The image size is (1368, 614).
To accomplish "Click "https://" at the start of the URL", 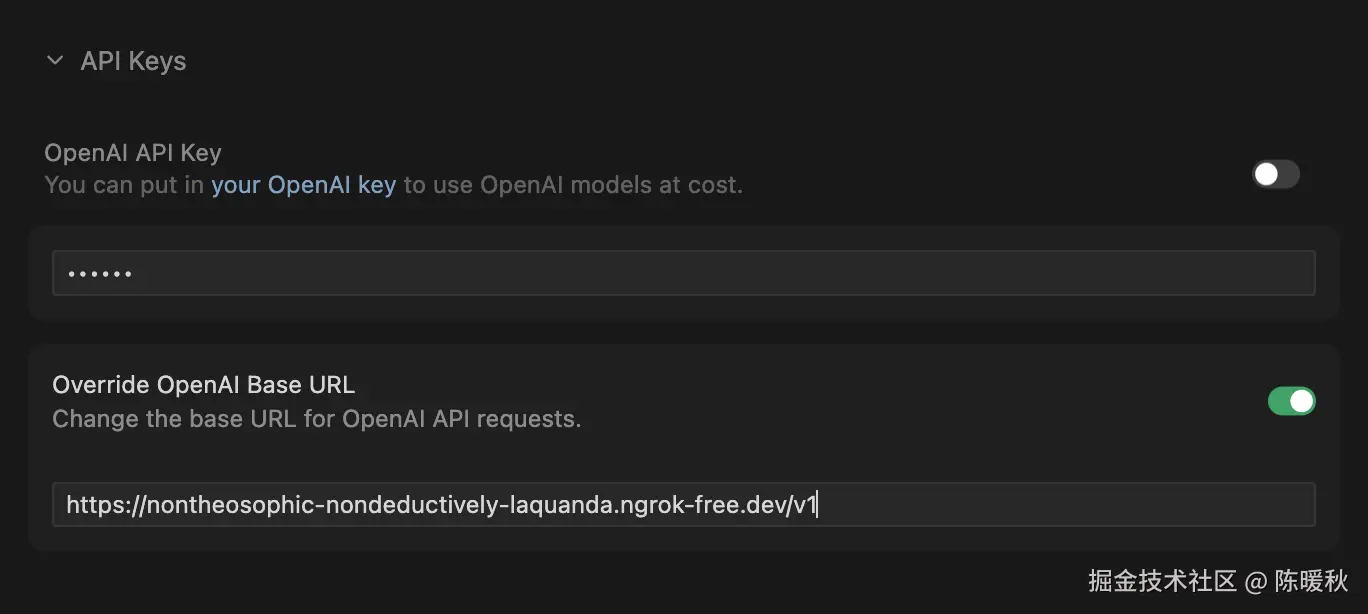I will click(x=104, y=505).
